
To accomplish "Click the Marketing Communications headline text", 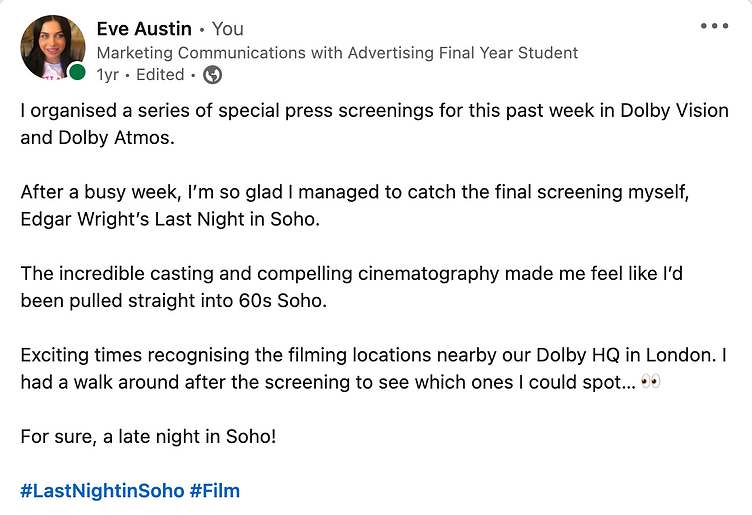I will tap(337, 53).
